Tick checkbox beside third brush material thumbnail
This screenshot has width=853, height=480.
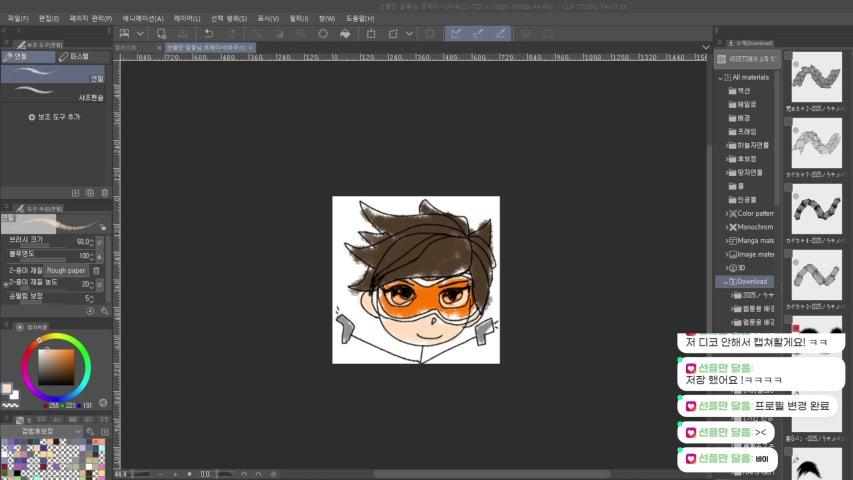788,187
